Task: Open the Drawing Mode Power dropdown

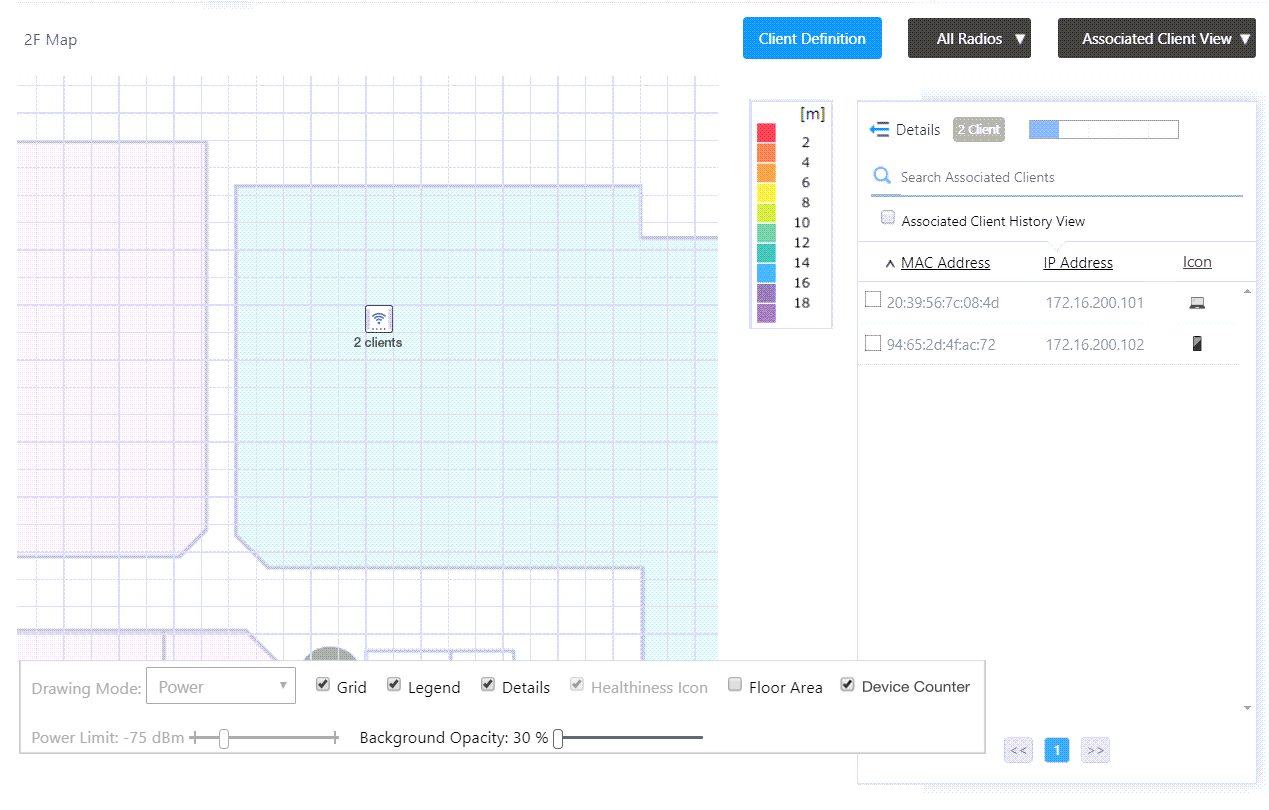Action: click(x=220, y=687)
